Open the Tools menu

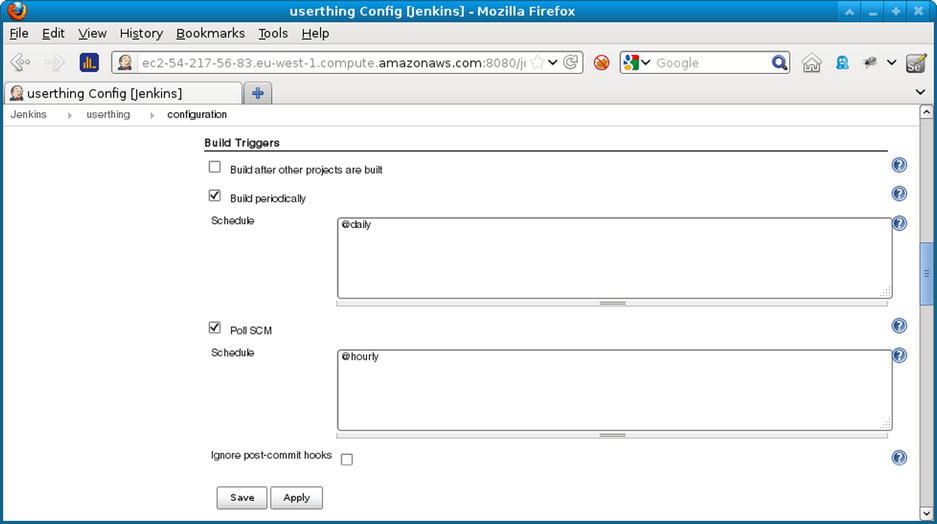pyautogui.click(x=273, y=33)
